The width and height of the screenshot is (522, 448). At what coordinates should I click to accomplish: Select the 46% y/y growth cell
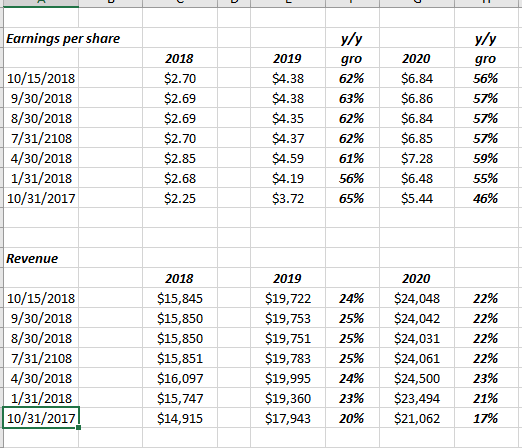(486, 198)
